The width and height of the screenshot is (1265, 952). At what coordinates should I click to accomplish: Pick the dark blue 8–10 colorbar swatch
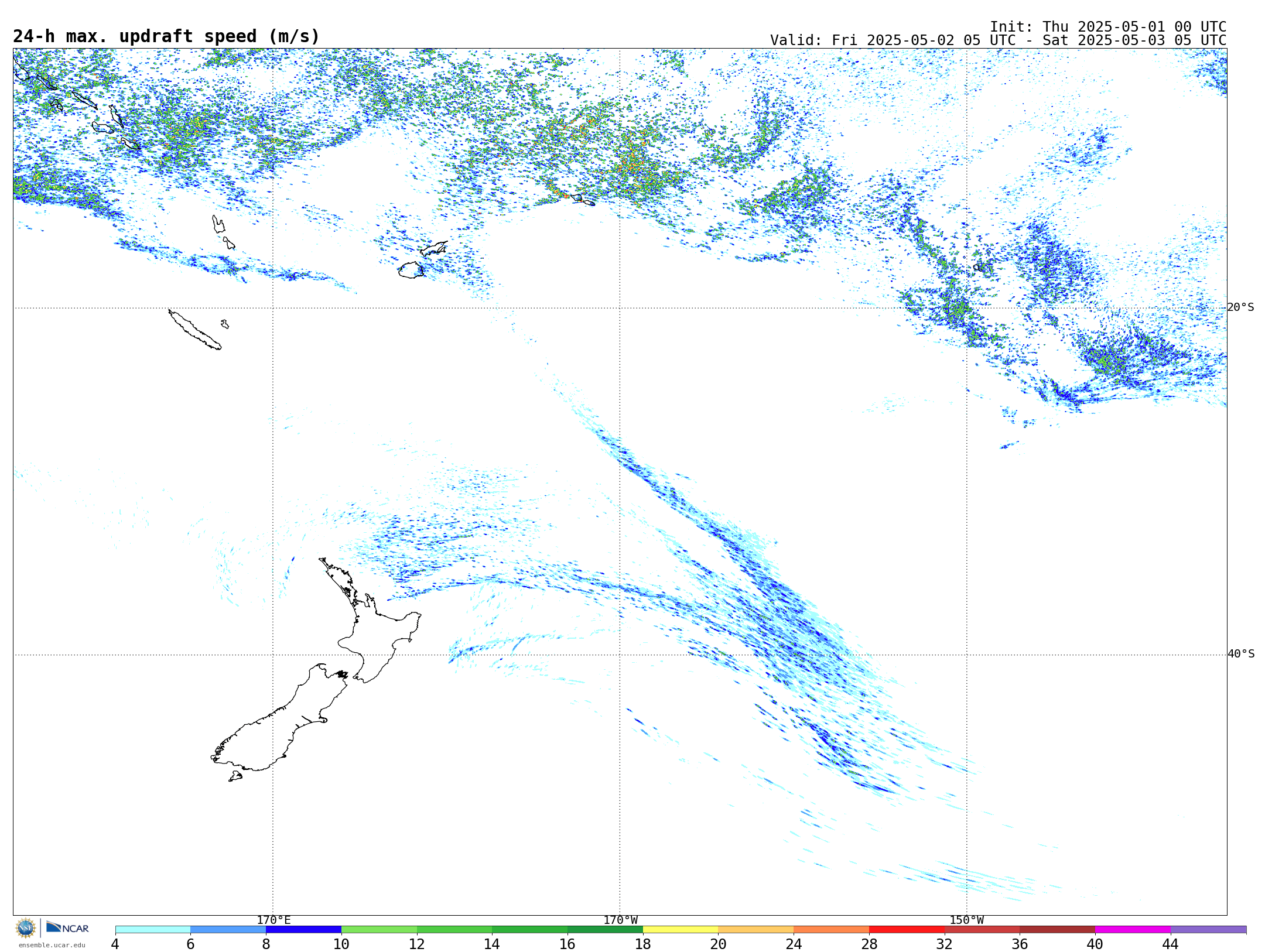(303, 930)
